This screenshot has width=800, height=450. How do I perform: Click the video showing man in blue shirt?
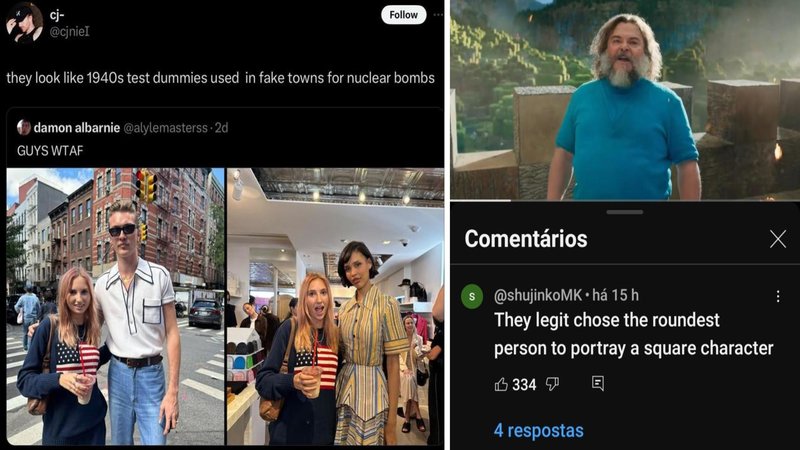point(625,99)
